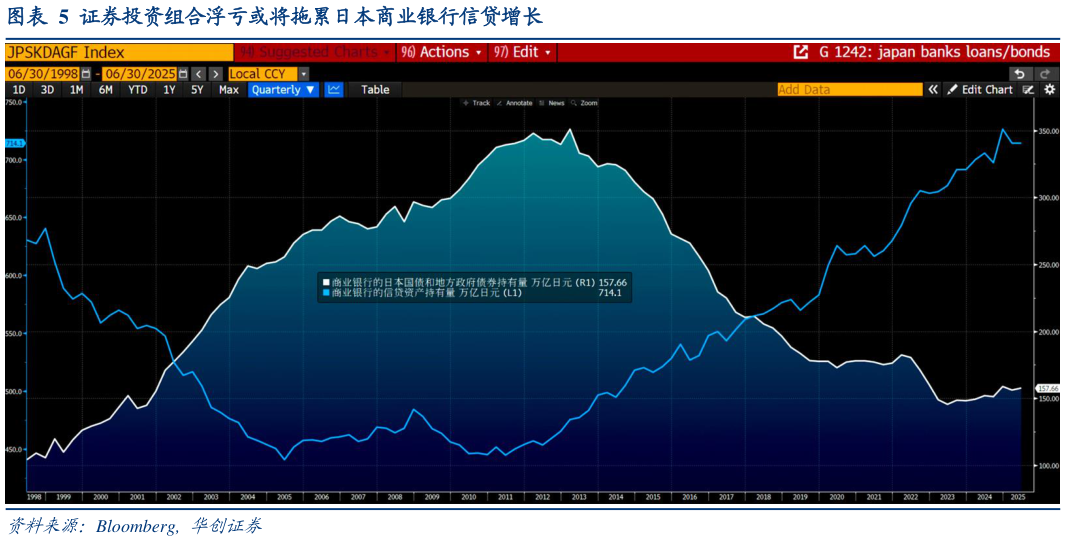
Task: Step forward with the right date arrow
Action: pos(216,74)
